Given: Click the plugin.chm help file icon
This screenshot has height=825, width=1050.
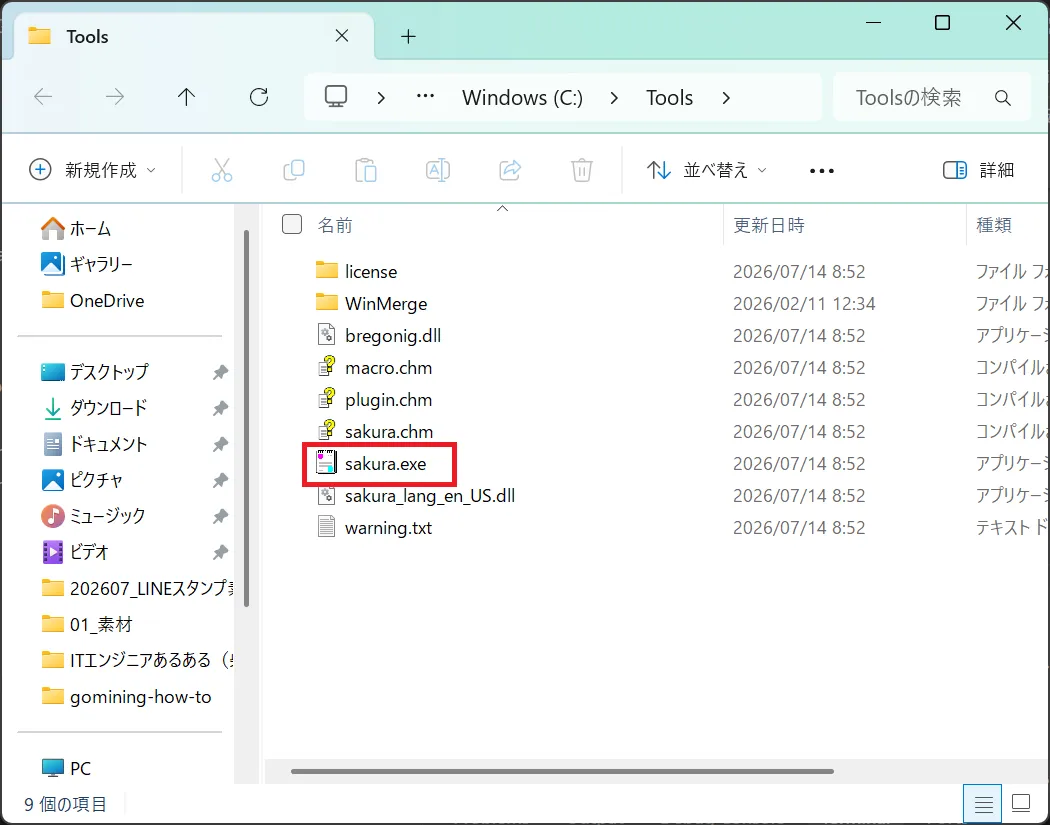Looking at the screenshot, I should click(326, 398).
